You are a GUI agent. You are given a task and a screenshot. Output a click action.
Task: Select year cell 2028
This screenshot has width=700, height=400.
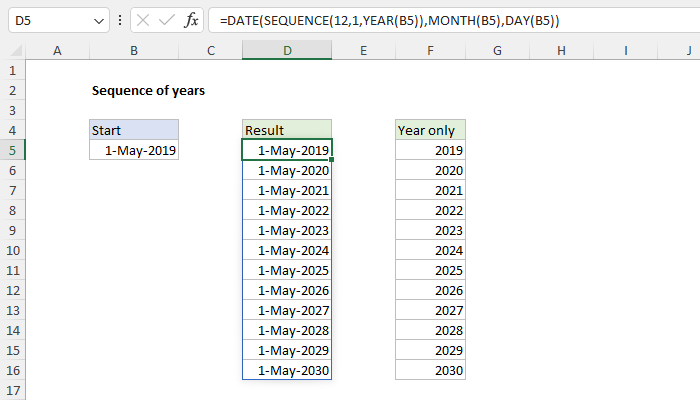point(430,330)
